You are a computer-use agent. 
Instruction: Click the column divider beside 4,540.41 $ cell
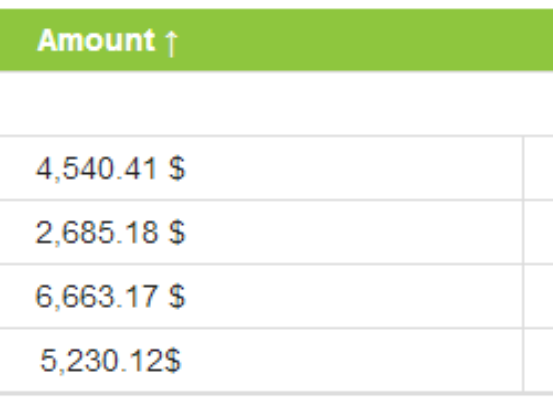click(524, 168)
